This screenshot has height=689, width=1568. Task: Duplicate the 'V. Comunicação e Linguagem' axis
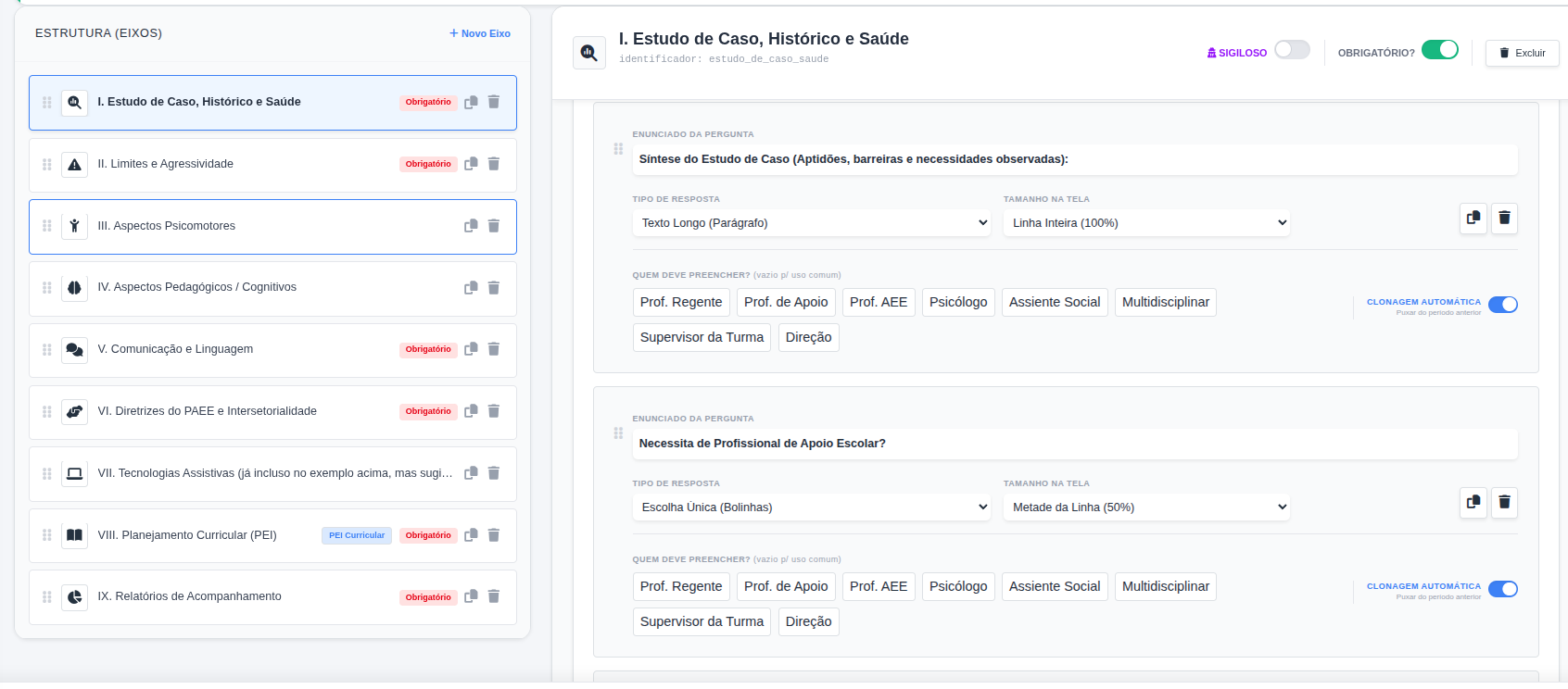pos(471,349)
